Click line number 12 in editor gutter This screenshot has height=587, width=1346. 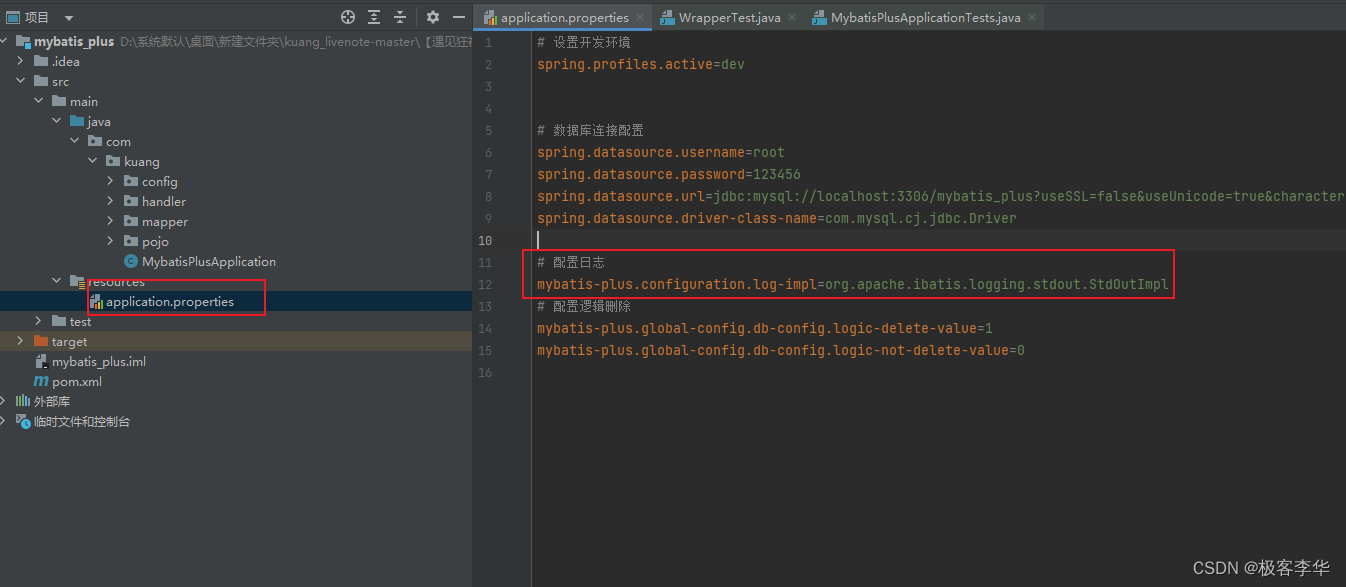pos(486,284)
